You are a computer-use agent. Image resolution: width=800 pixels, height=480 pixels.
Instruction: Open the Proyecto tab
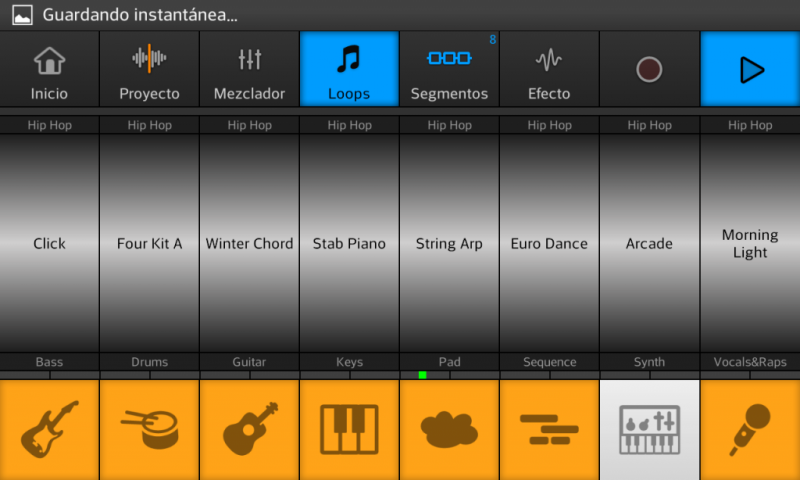point(149,69)
